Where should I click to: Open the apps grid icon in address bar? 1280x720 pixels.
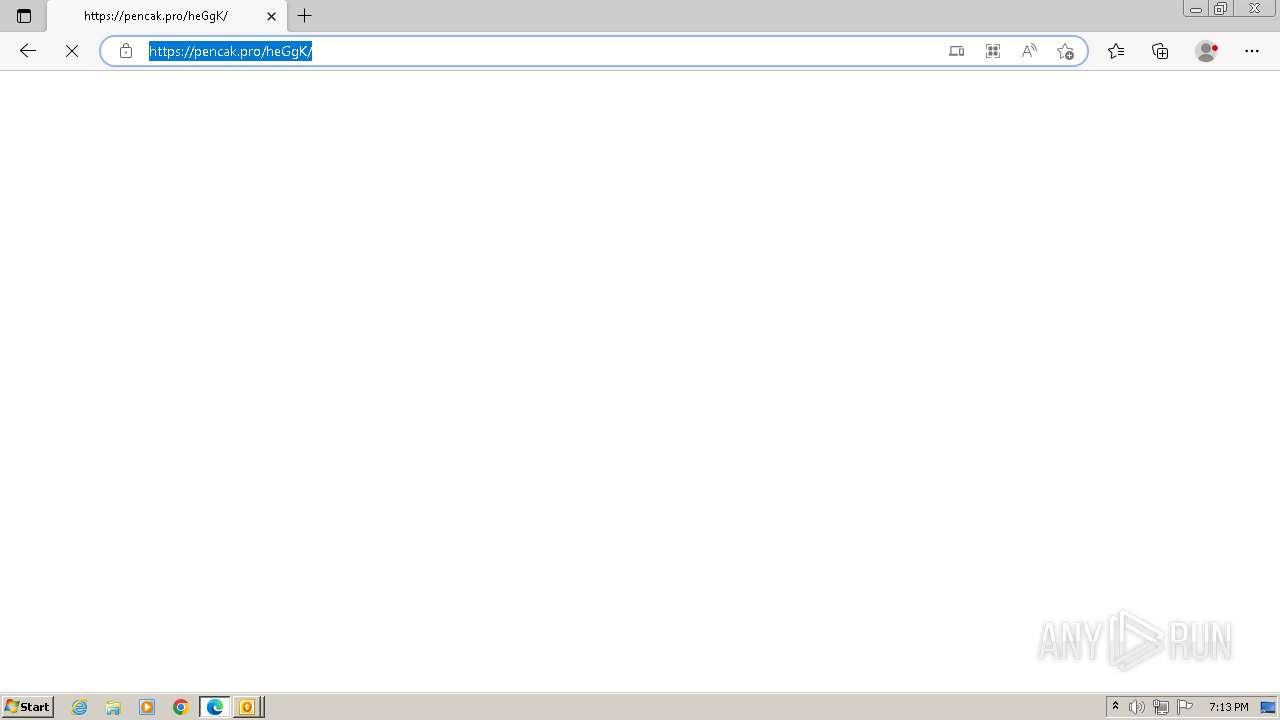[993, 51]
